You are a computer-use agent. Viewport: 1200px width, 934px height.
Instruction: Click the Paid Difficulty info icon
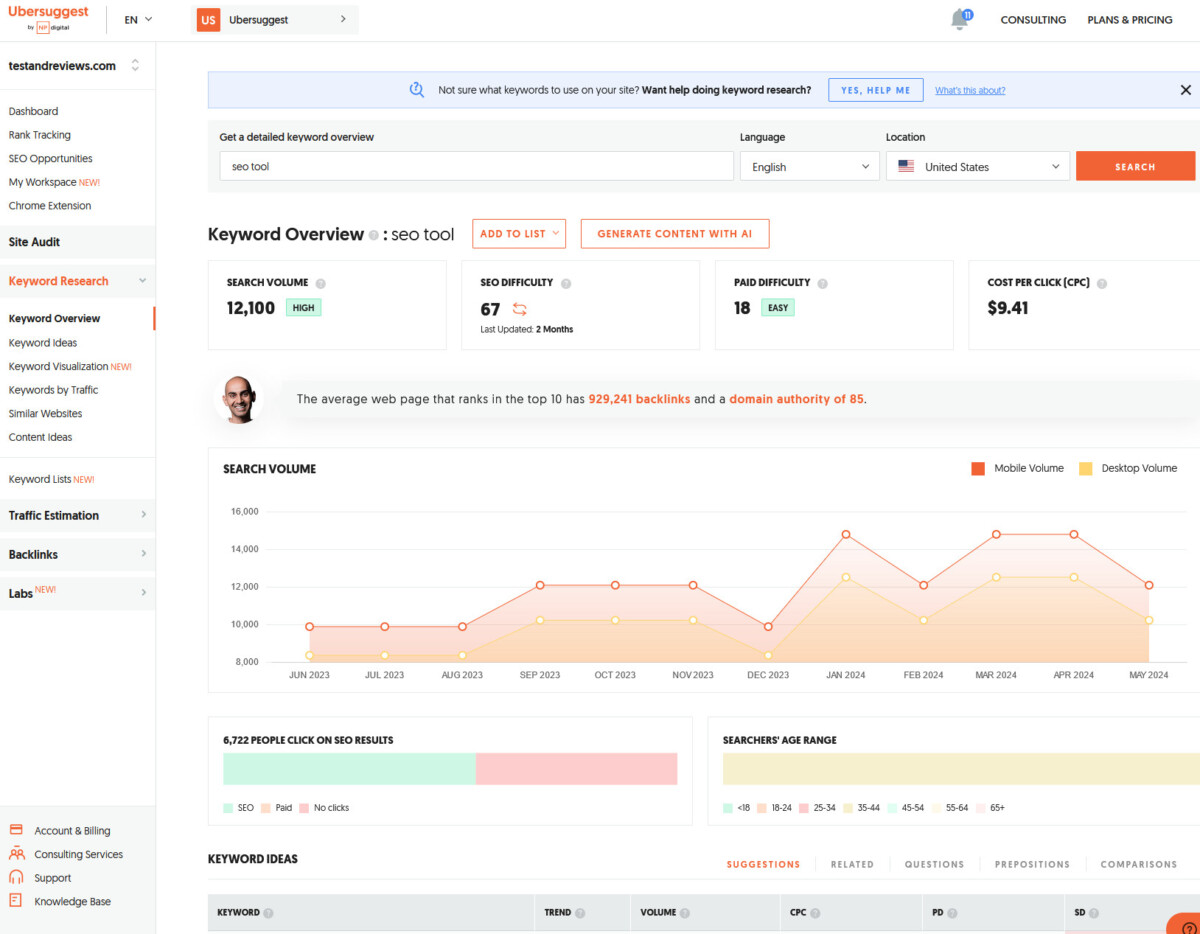pyautogui.click(x=823, y=283)
